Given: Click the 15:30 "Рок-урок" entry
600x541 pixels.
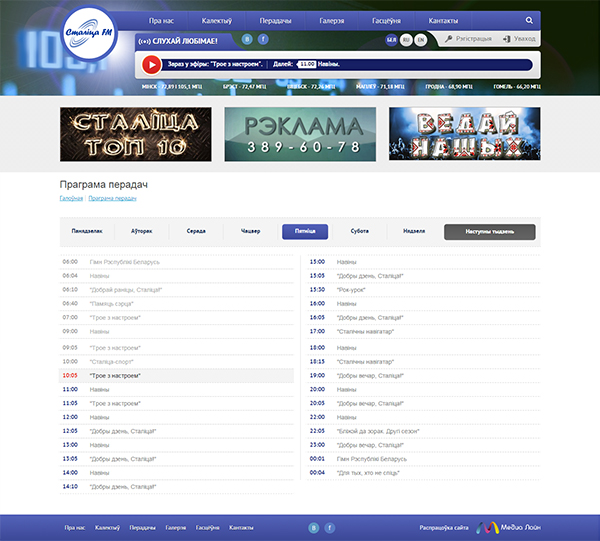Looking at the screenshot, I should pos(424,290).
